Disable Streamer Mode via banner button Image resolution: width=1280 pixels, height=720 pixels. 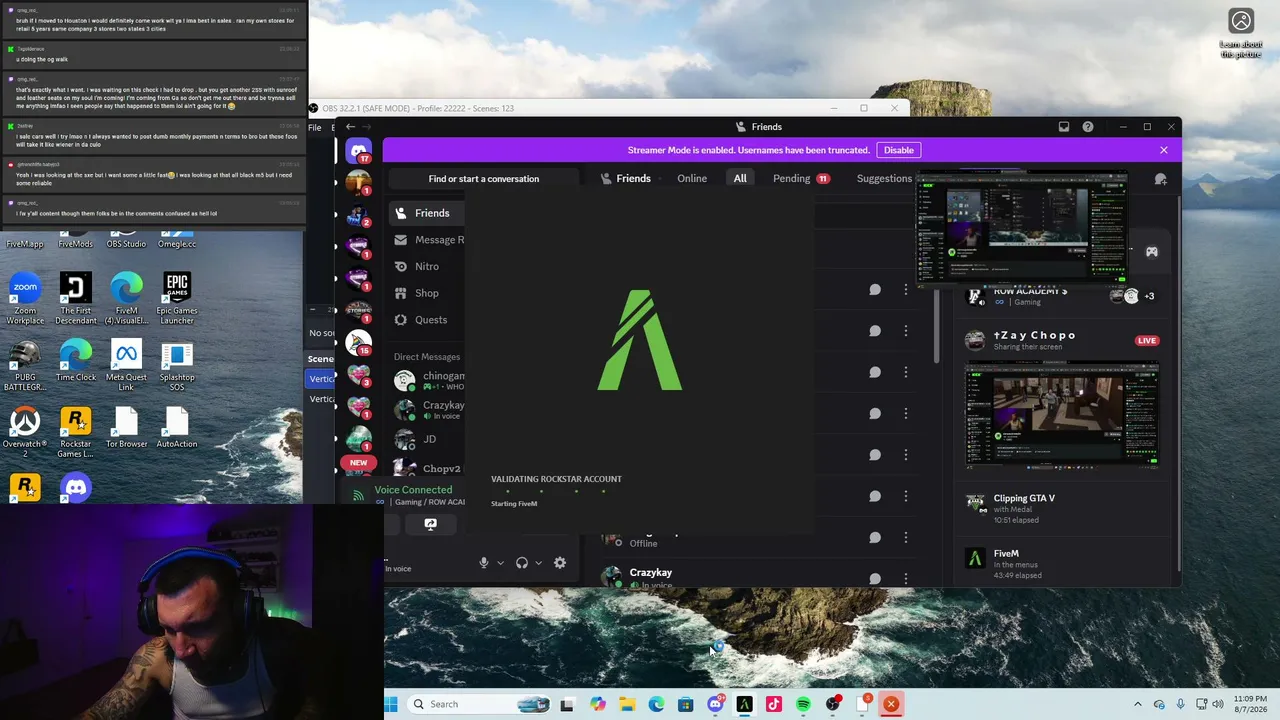pyautogui.click(x=898, y=150)
